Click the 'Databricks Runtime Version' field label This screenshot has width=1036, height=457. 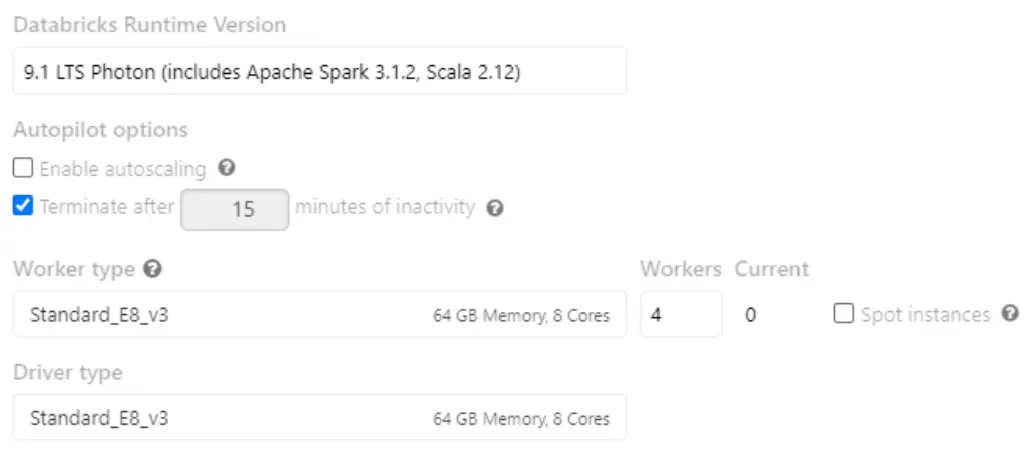click(149, 25)
